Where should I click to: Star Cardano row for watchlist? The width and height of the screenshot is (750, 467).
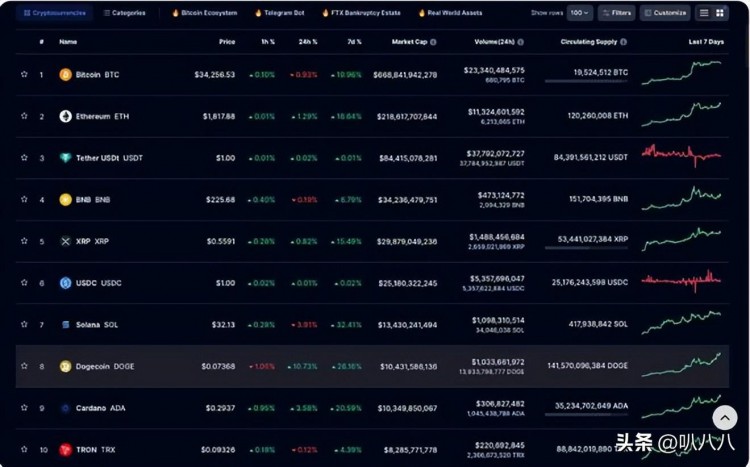tap(24, 407)
